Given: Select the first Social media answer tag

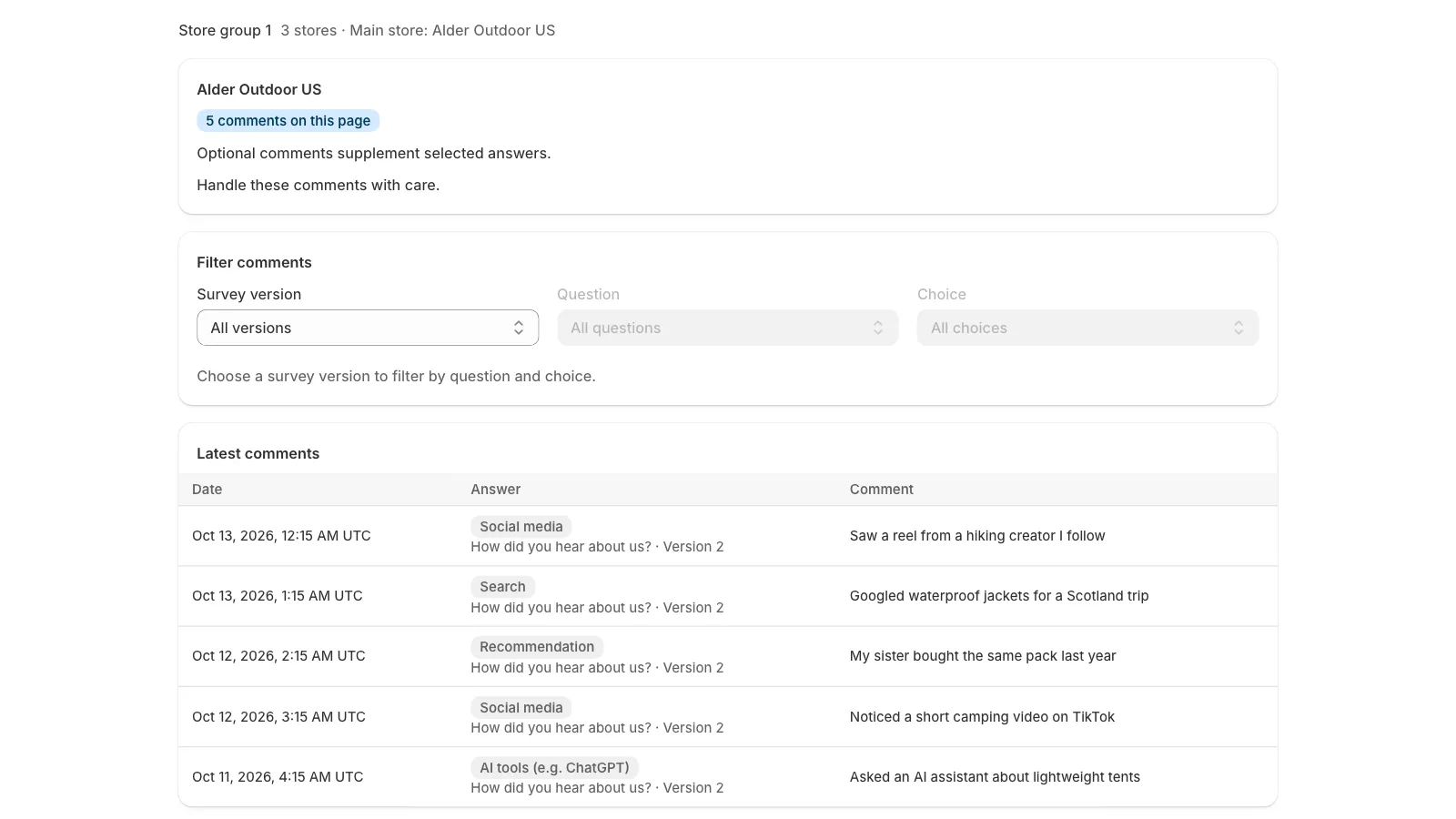Looking at the screenshot, I should (x=521, y=527).
